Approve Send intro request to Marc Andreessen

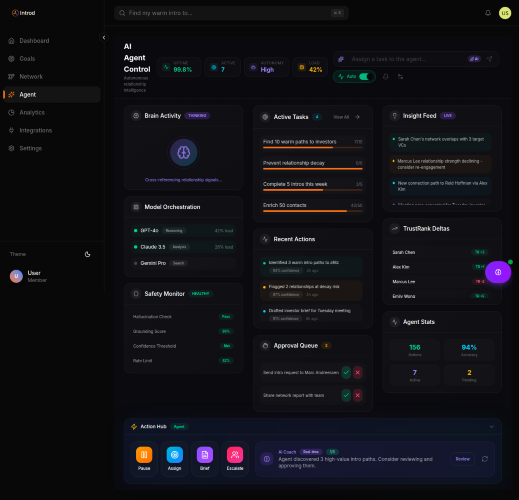point(346,372)
